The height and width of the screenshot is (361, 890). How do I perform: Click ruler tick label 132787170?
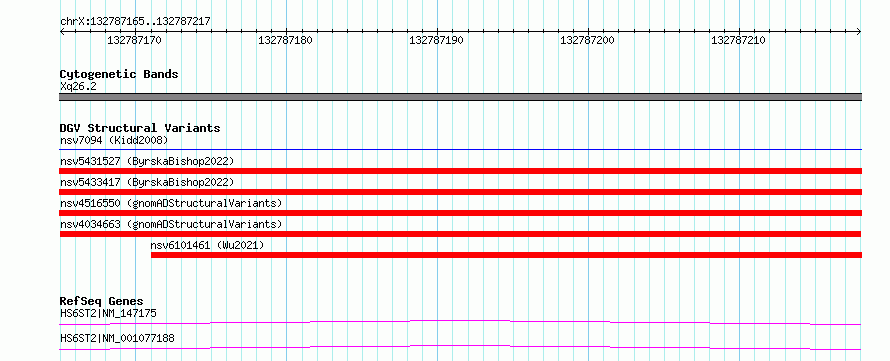coord(134,40)
